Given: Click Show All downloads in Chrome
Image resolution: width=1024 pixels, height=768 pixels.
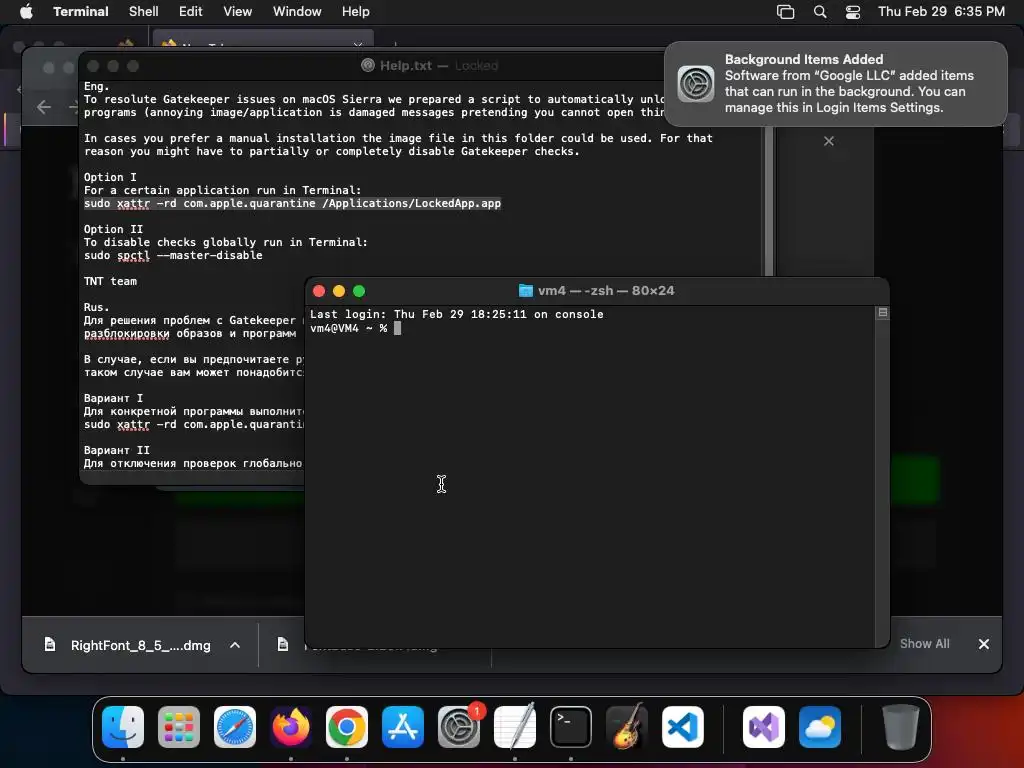Looking at the screenshot, I should pyautogui.click(x=925, y=644).
